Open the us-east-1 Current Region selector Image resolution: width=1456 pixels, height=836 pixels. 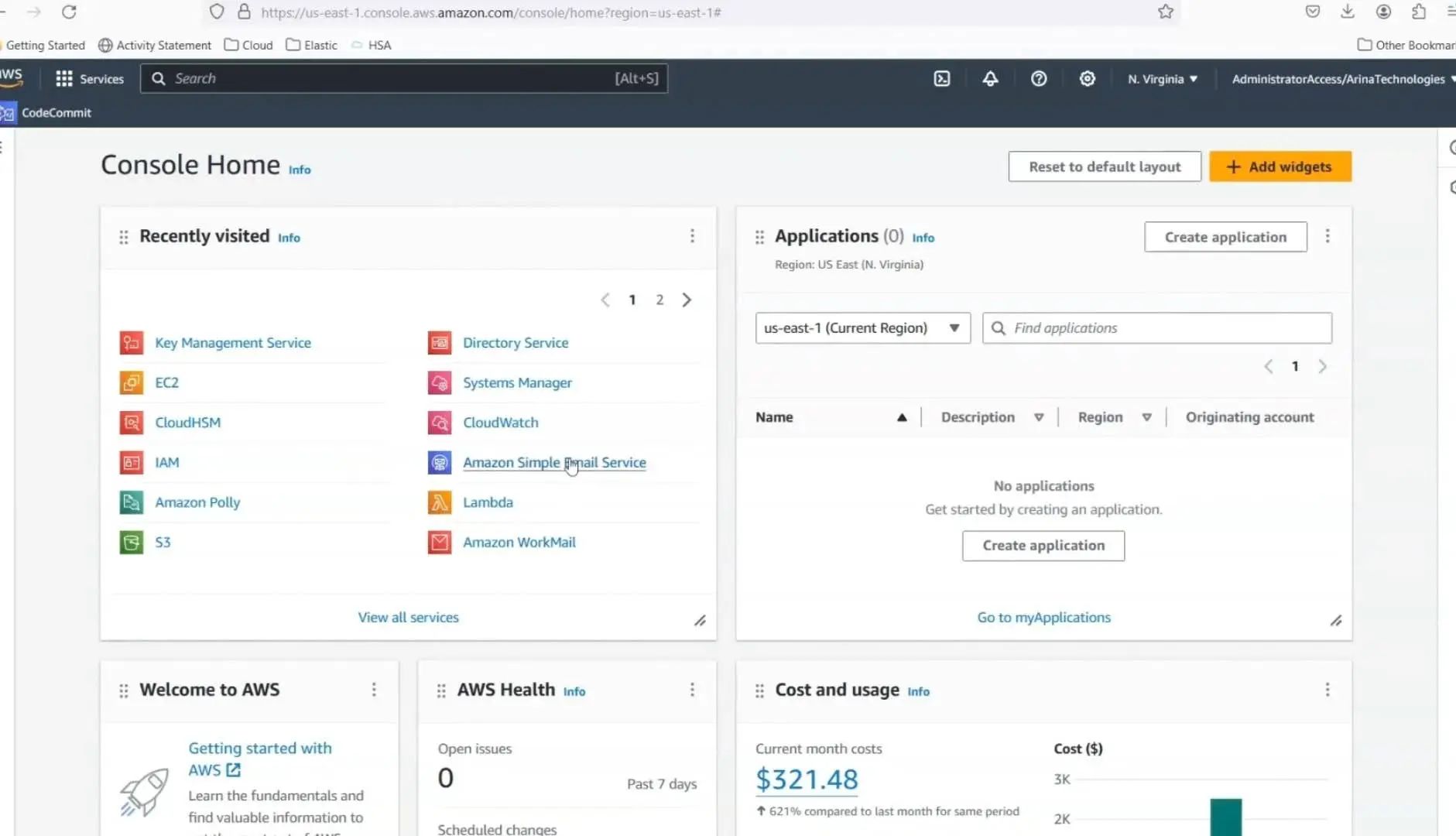(x=862, y=328)
